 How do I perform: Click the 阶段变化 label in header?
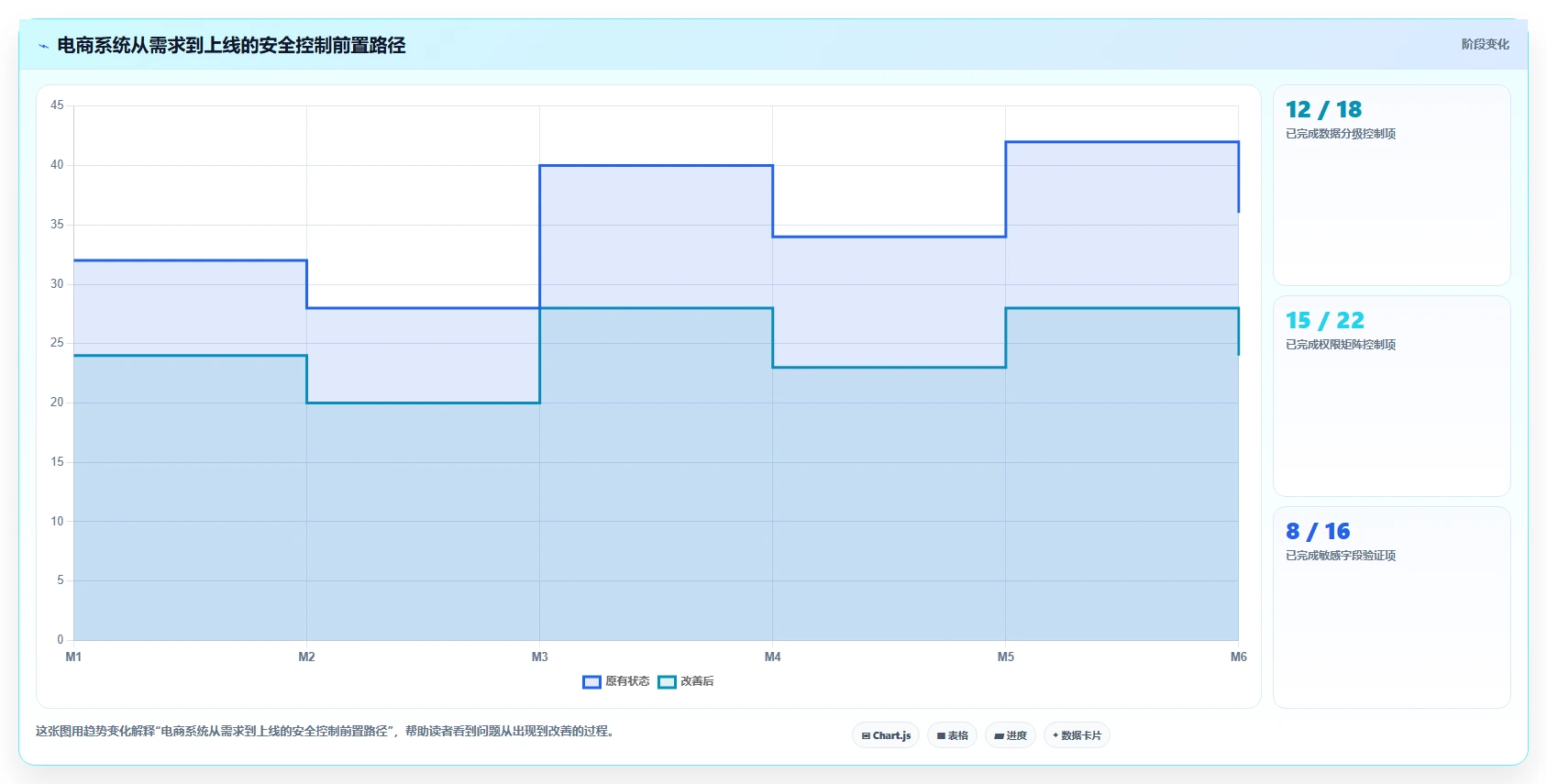tap(1485, 44)
